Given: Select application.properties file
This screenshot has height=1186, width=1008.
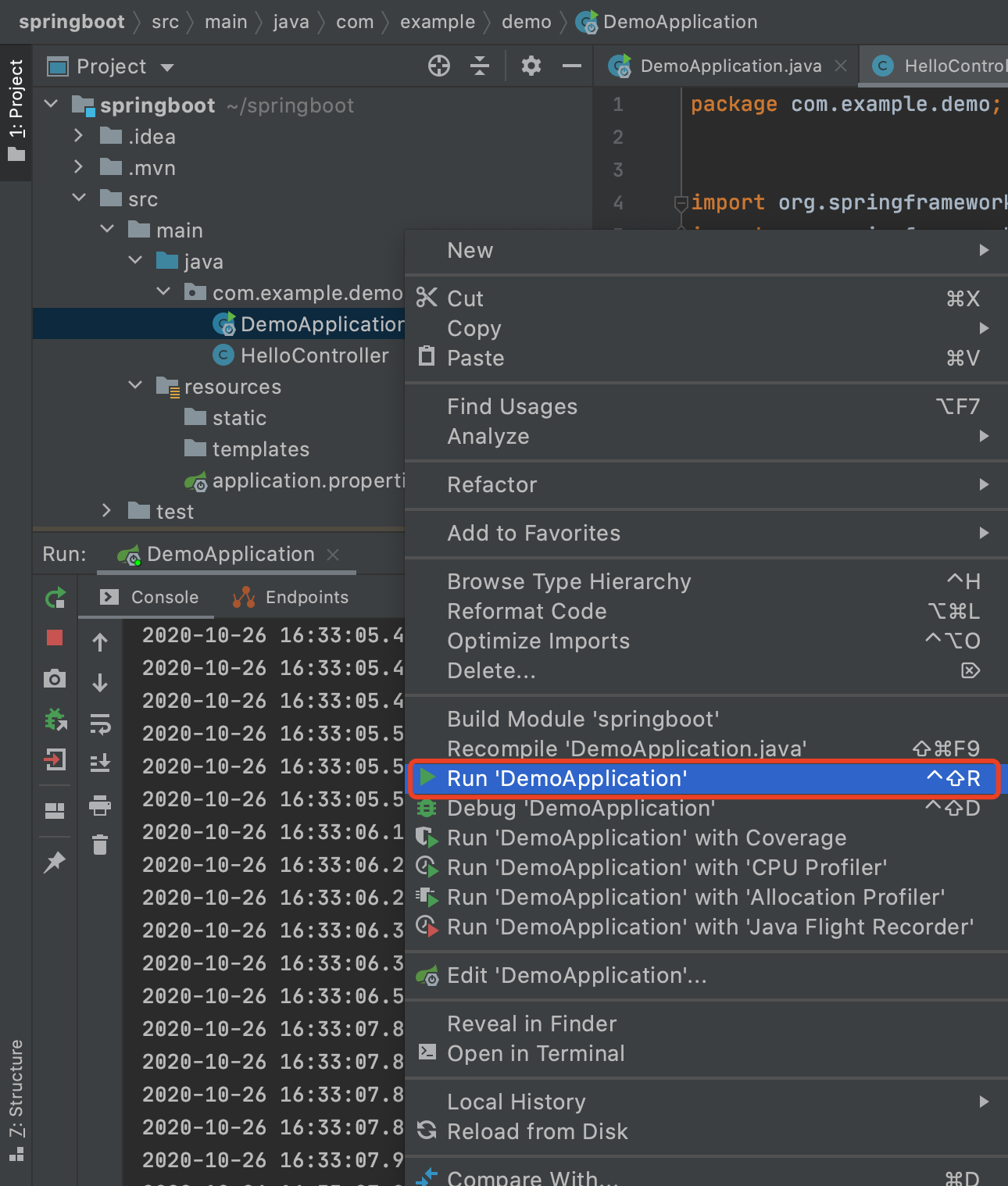Looking at the screenshot, I should pyautogui.click(x=294, y=480).
